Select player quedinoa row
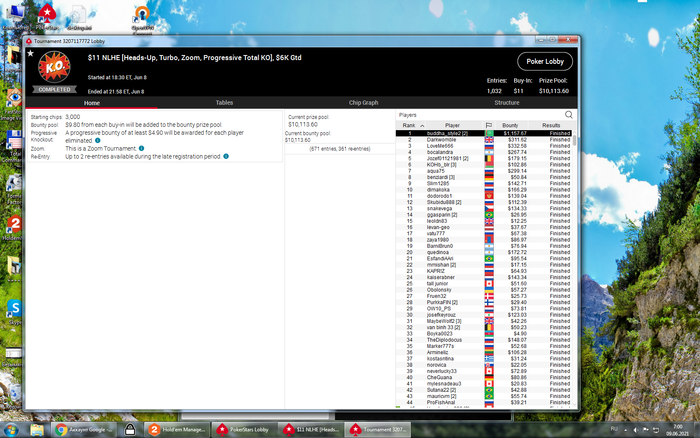 [x=483, y=252]
